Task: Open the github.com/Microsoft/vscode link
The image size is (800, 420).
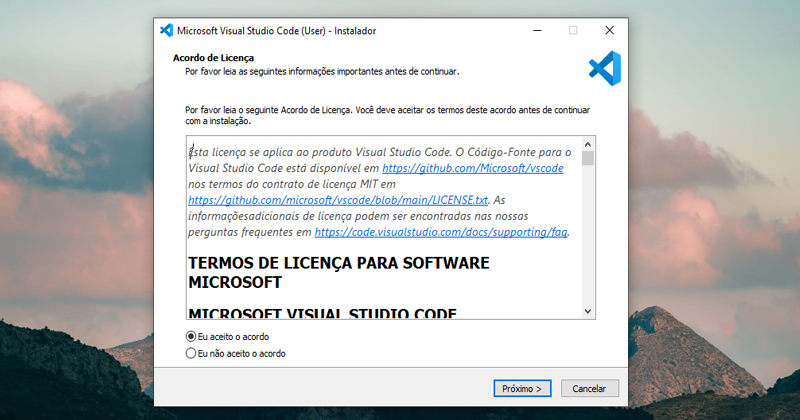Action: click(473, 169)
